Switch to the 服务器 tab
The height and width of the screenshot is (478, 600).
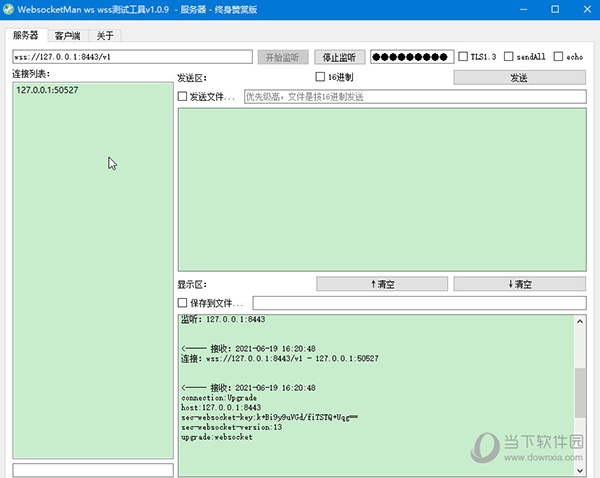[x=26, y=35]
